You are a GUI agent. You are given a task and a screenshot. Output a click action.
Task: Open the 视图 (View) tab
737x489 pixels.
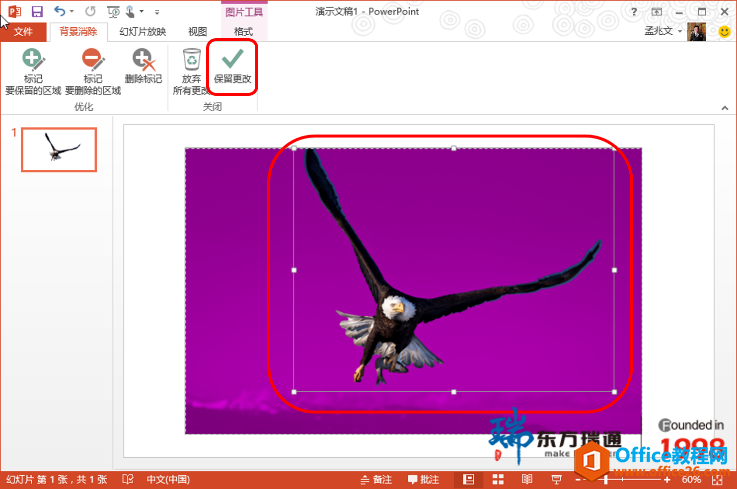[x=197, y=32]
